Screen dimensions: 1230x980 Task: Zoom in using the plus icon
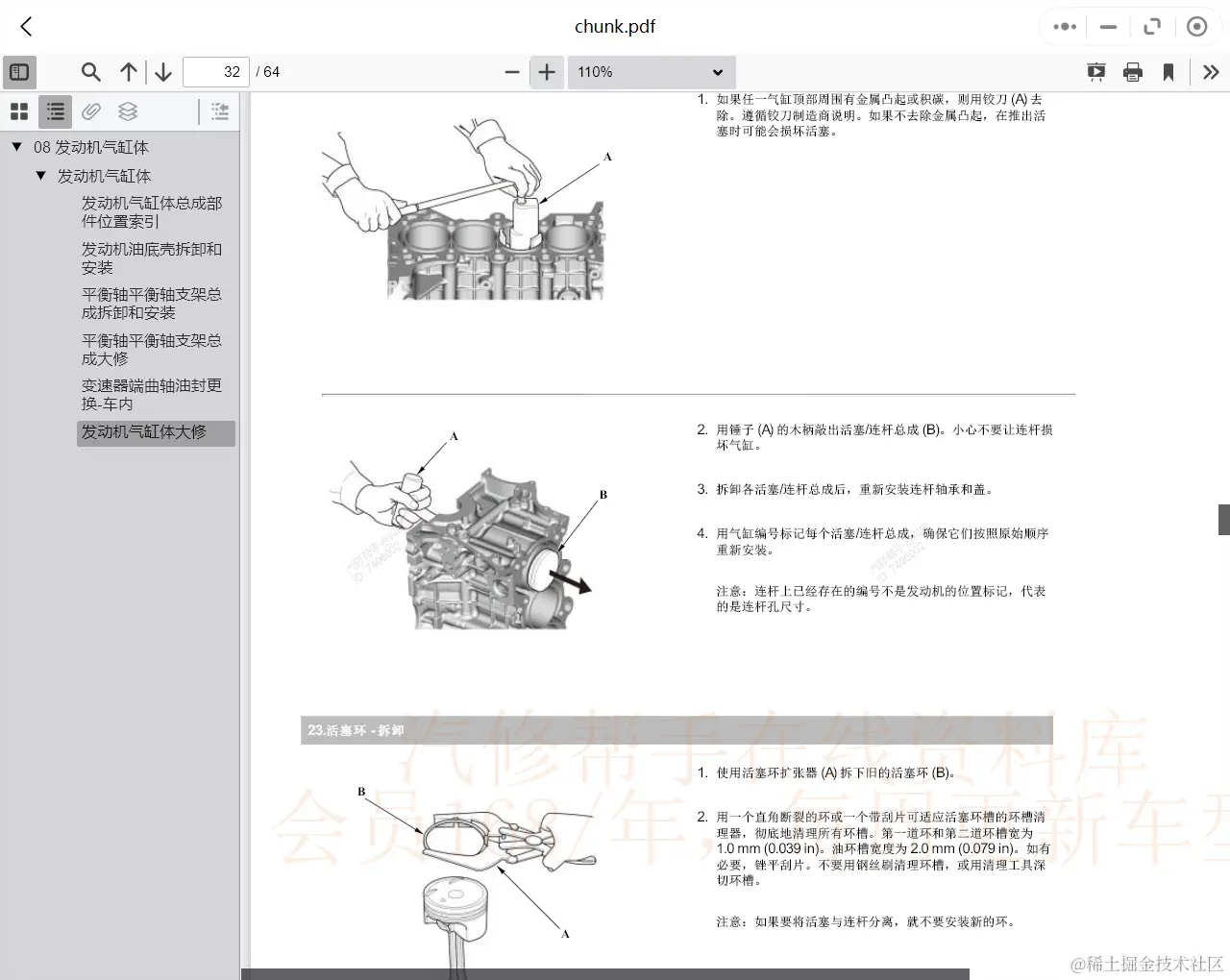click(x=546, y=71)
